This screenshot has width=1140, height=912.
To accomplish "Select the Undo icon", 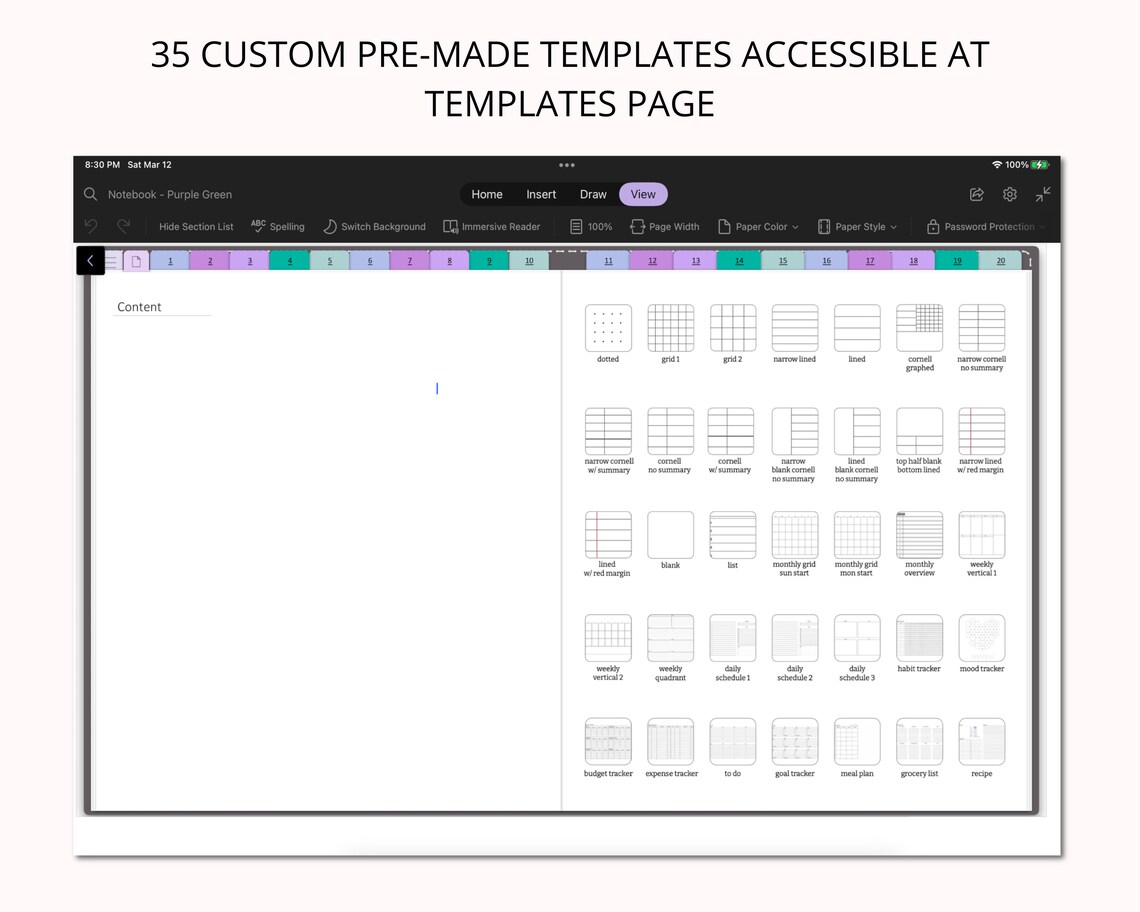I will 90,226.
